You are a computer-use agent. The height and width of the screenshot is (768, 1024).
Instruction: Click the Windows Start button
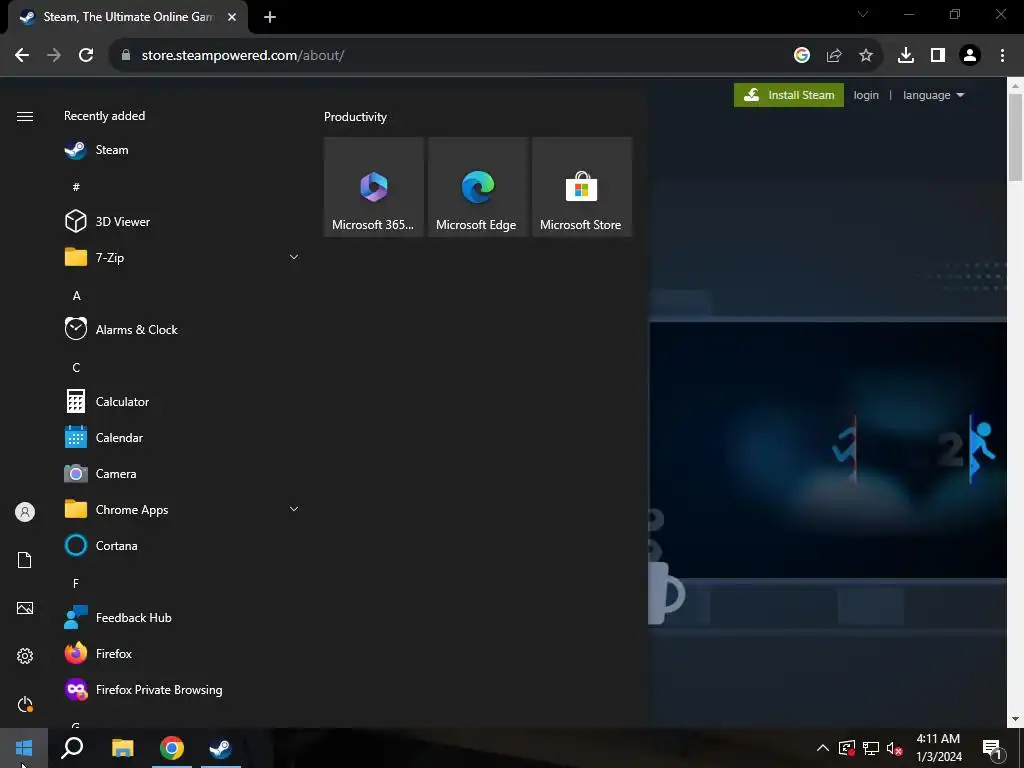(24, 748)
